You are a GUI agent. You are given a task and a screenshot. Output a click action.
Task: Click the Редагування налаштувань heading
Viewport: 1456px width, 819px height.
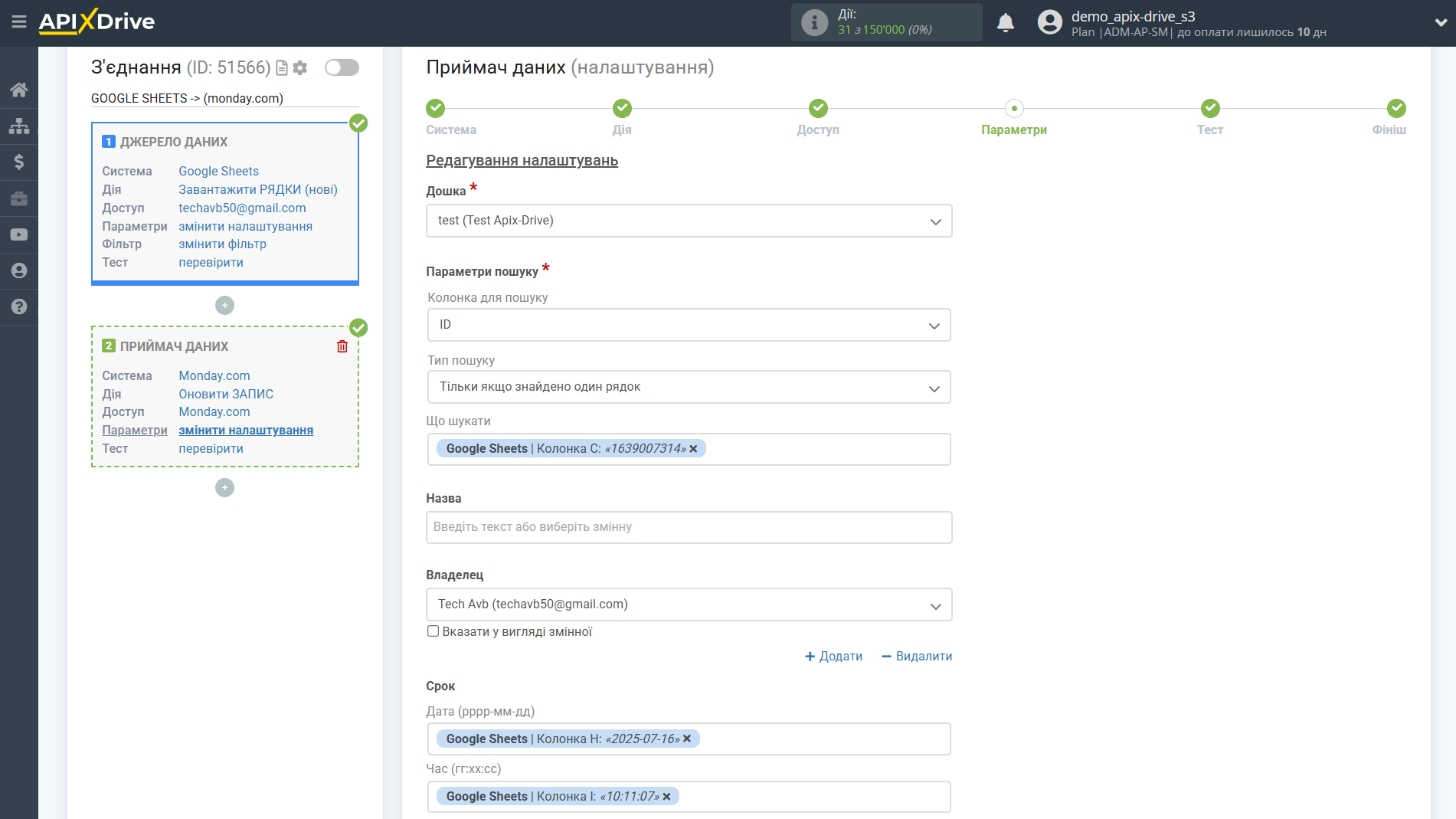coord(522,161)
